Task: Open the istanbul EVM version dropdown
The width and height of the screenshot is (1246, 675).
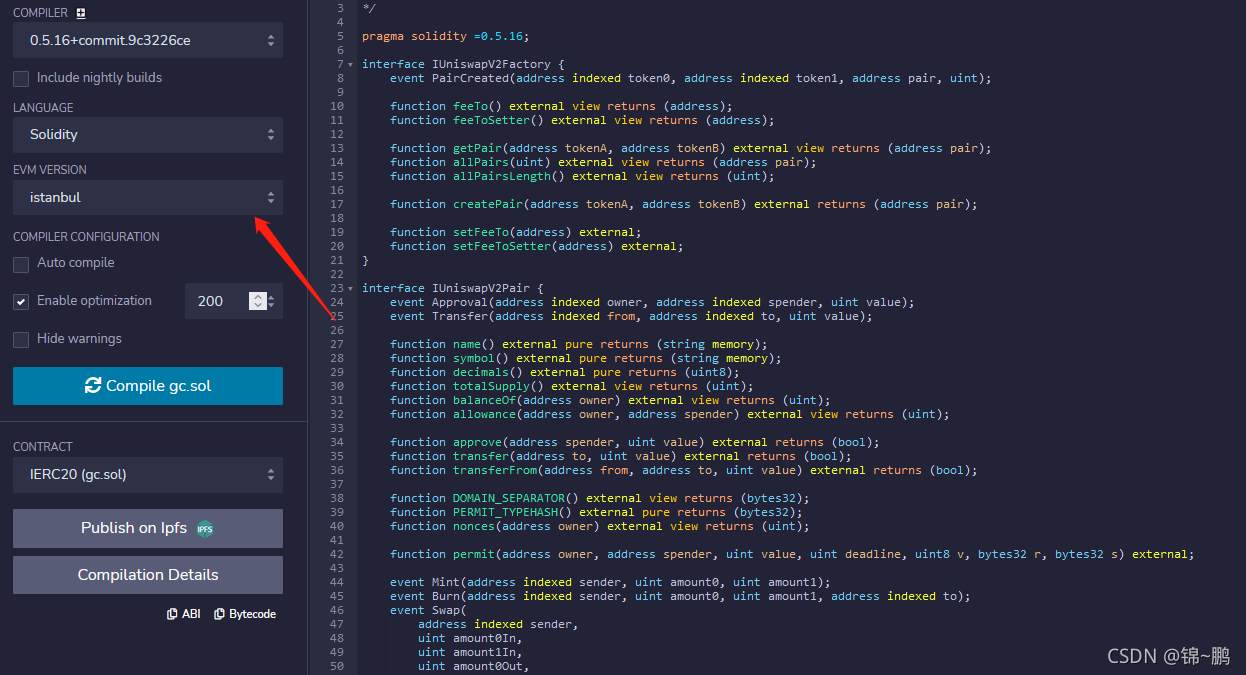Action: coord(148,197)
